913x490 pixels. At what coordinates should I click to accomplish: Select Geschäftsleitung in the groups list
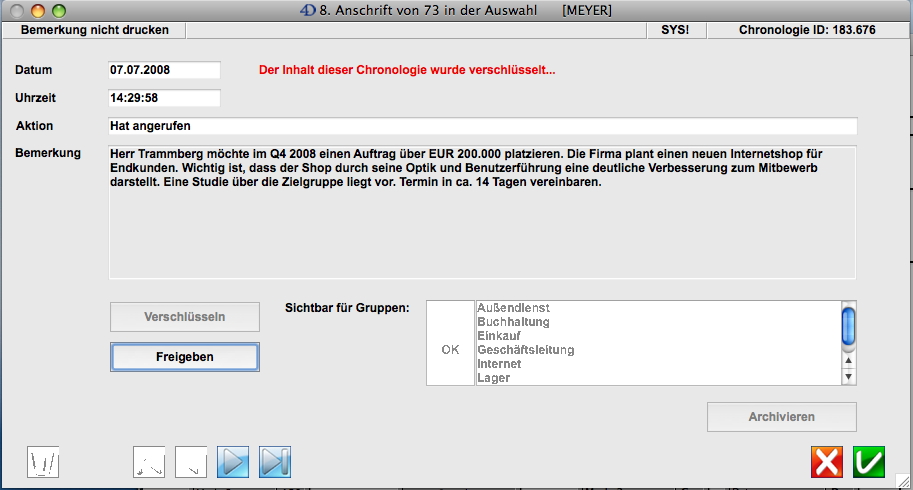(x=526, y=350)
